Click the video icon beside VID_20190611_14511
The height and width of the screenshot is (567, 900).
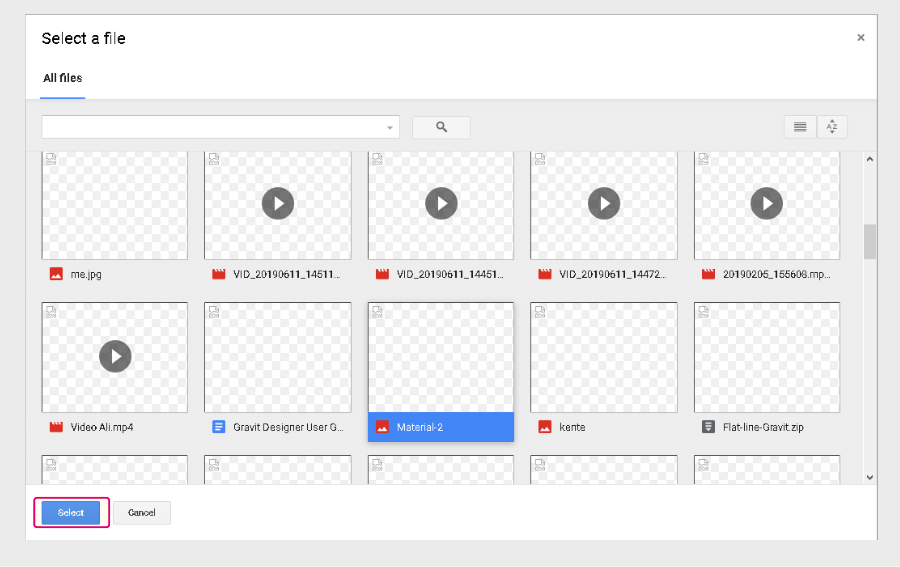point(219,274)
